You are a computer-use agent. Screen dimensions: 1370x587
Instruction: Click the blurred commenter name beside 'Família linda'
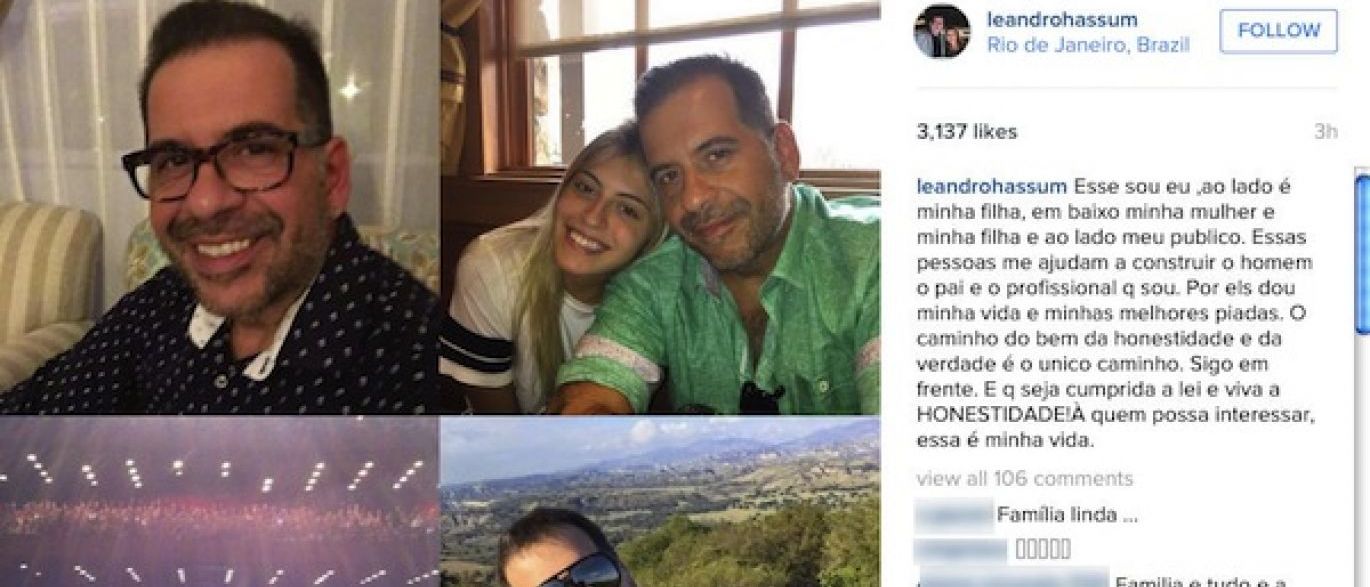[x=954, y=516]
